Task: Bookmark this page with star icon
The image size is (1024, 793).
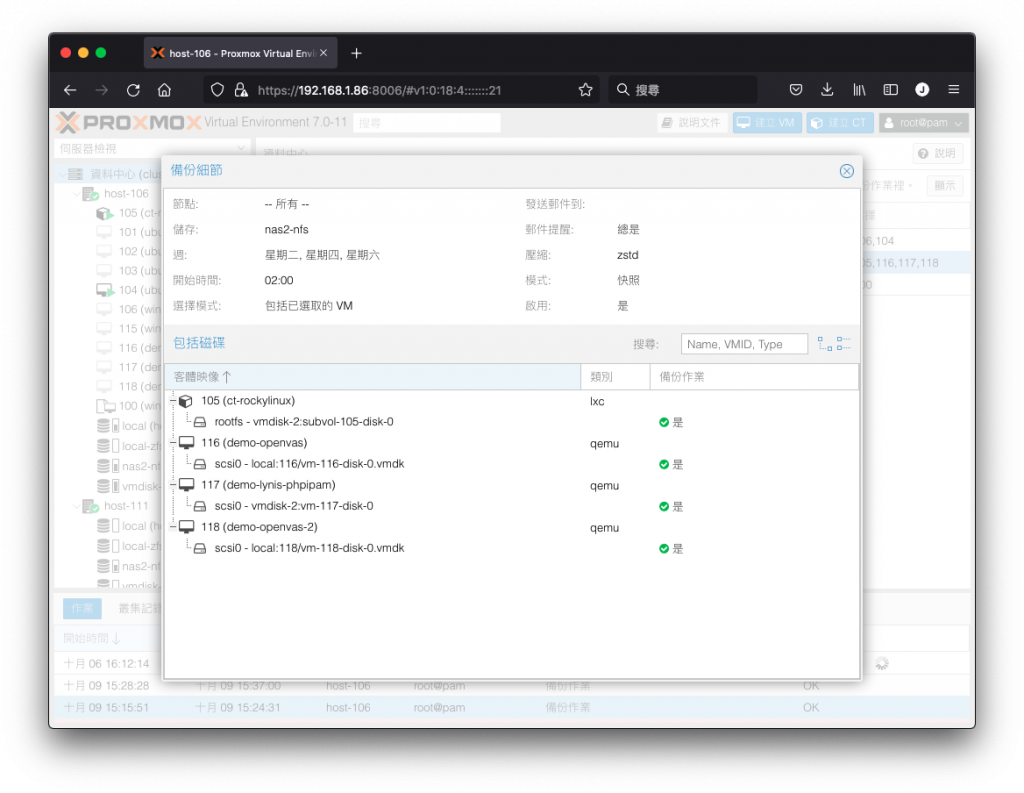Action: pyautogui.click(x=585, y=90)
